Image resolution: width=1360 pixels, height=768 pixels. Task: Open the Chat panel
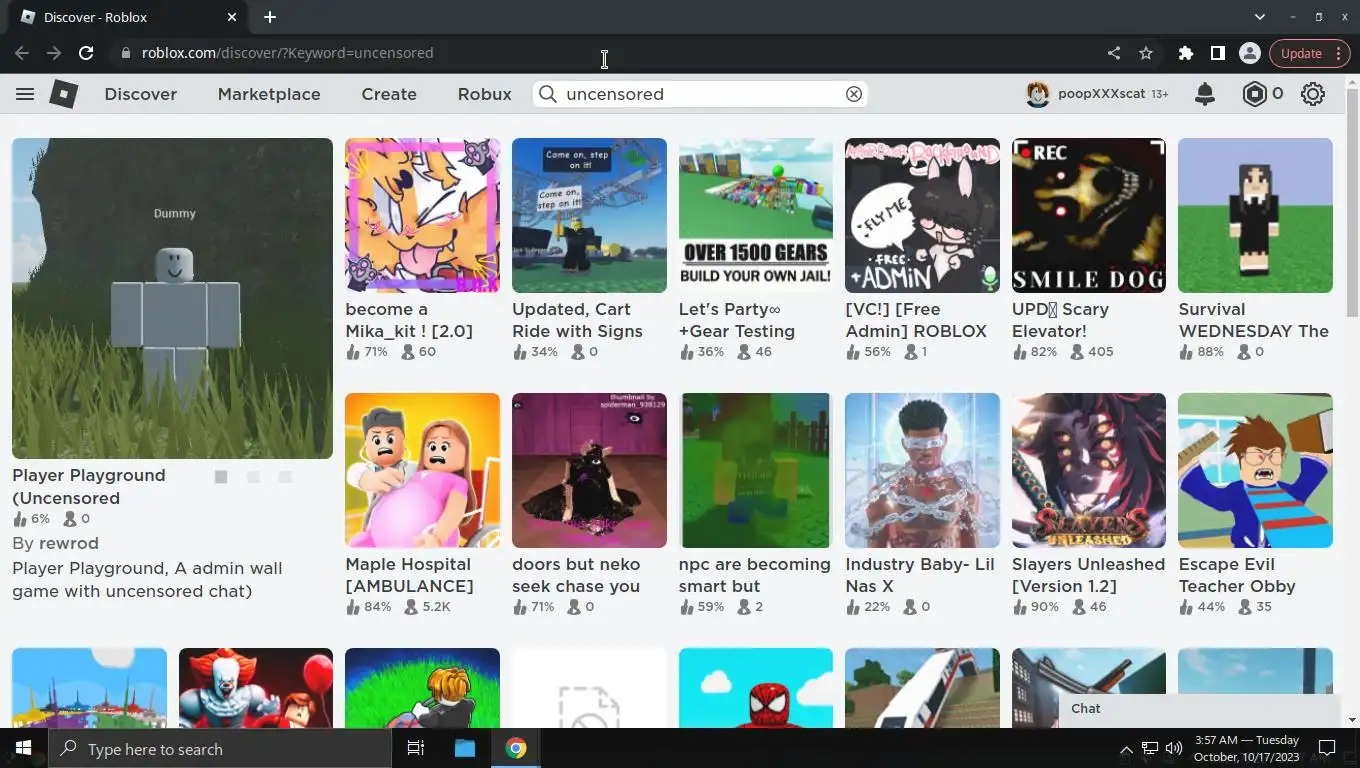1199,709
